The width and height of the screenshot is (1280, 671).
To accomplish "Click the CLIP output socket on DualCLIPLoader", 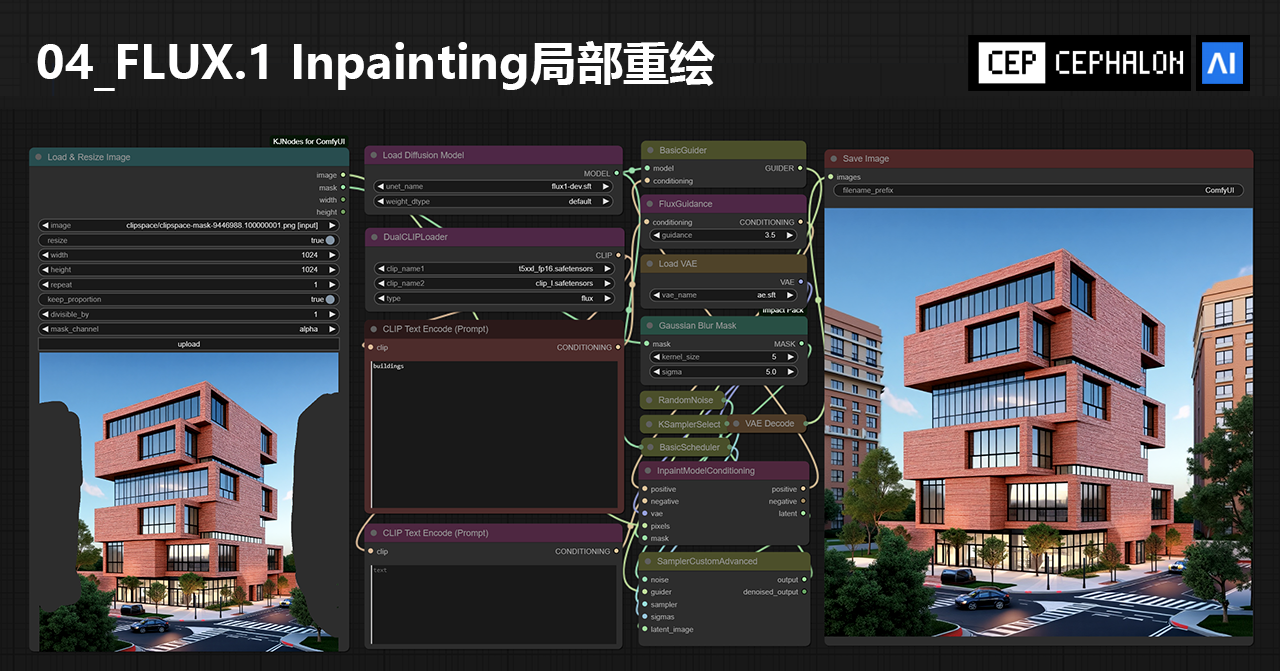I will pyautogui.click(x=618, y=255).
